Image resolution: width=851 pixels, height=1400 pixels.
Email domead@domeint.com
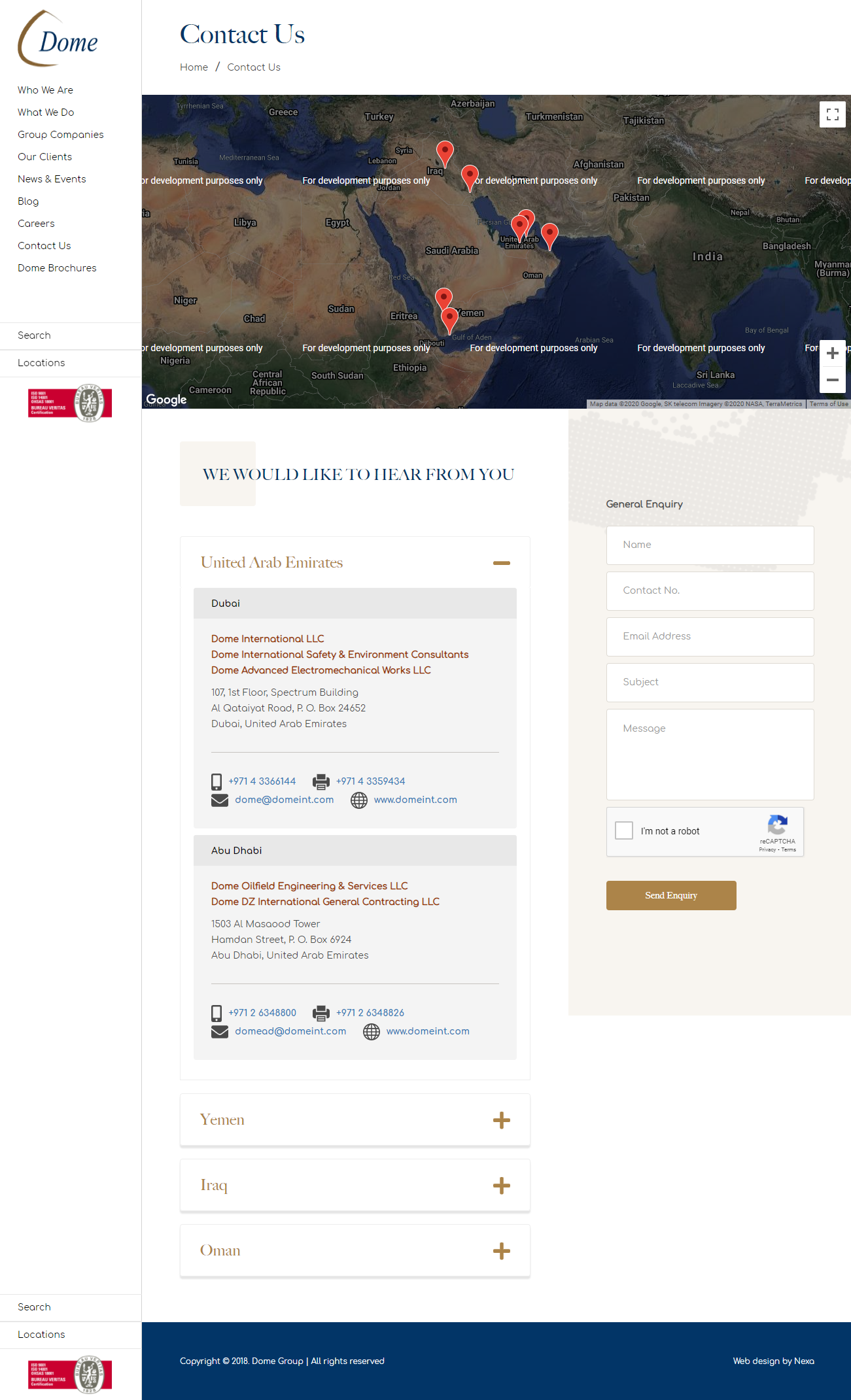290,1031
